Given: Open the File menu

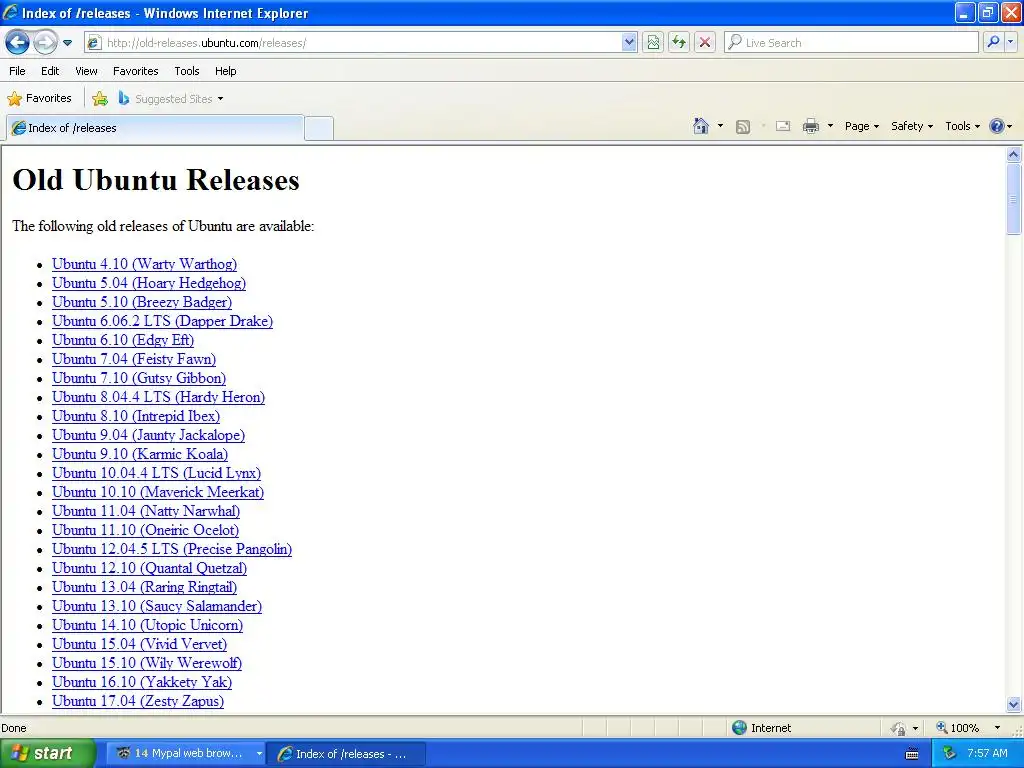Looking at the screenshot, I should (18, 71).
